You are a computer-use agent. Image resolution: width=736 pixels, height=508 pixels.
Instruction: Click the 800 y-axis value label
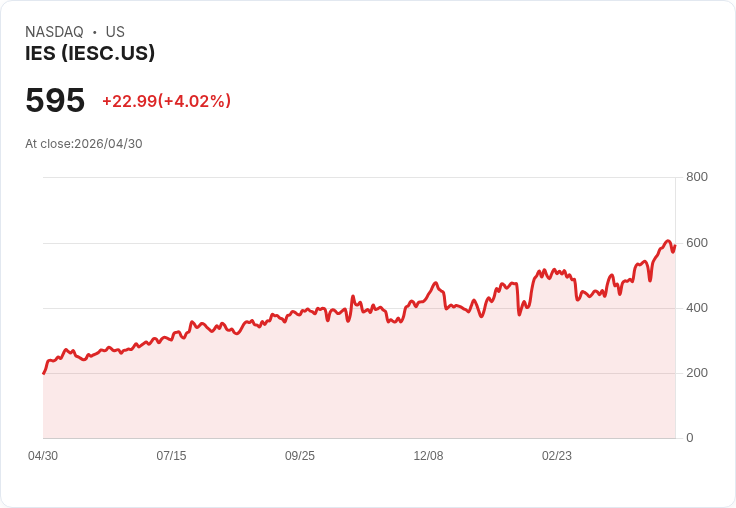click(696, 177)
